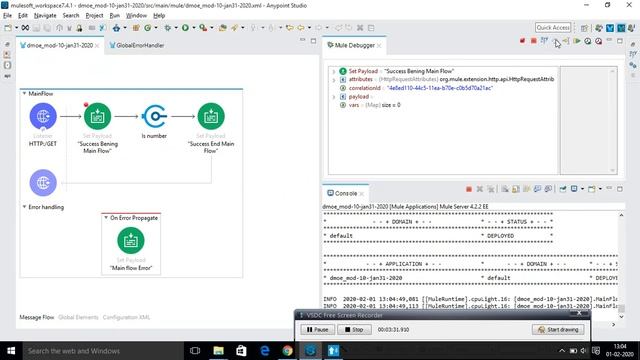640x360 pixels.
Task: Open the Console display dropdown arrow
Action: (582, 189)
